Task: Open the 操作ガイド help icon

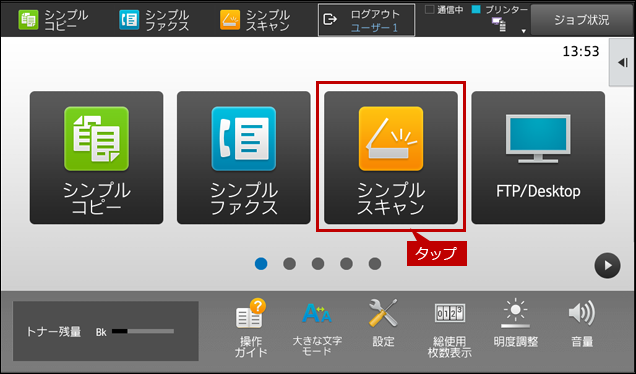Action: pyautogui.click(x=251, y=328)
